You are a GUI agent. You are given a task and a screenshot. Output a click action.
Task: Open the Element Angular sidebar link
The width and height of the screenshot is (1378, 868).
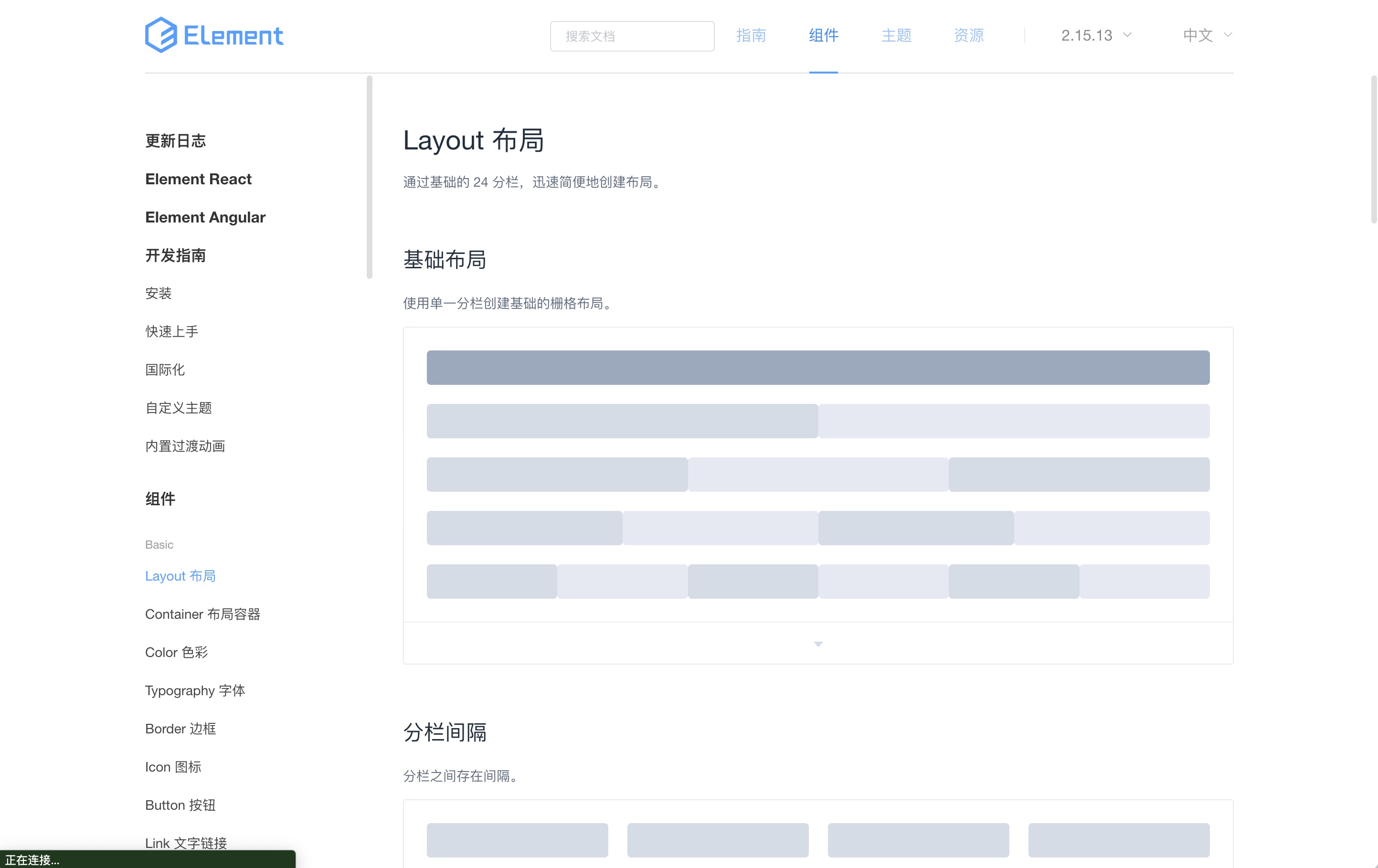click(x=205, y=217)
